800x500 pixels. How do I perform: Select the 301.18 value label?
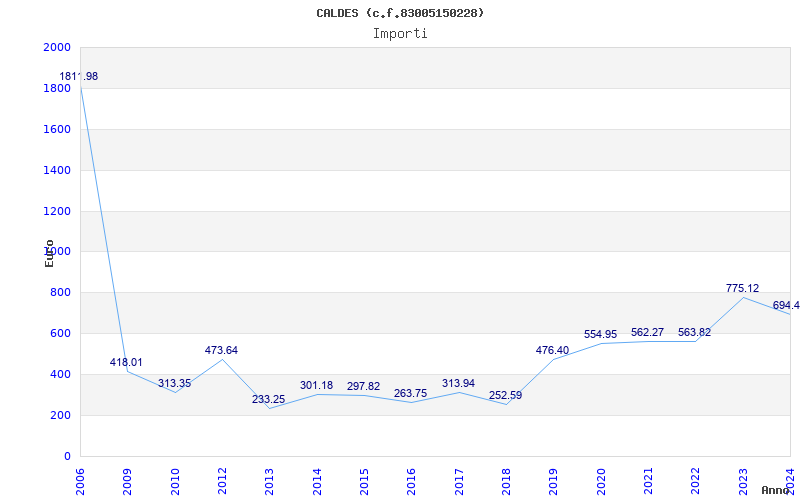click(x=316, y=385)
